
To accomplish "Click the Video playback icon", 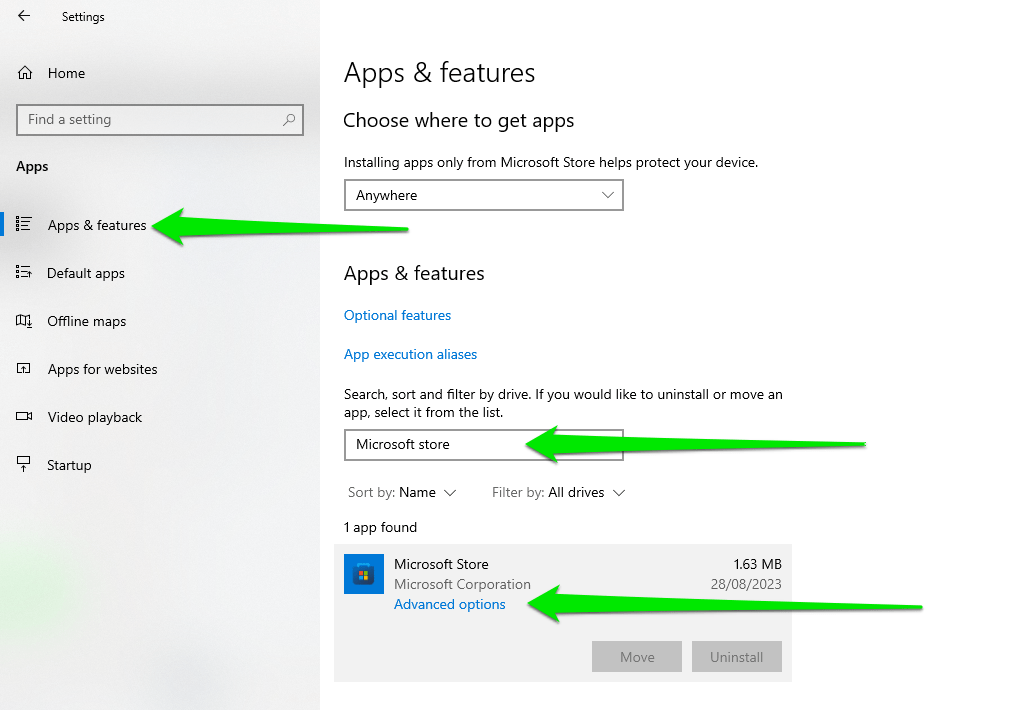I will [24, 417].
